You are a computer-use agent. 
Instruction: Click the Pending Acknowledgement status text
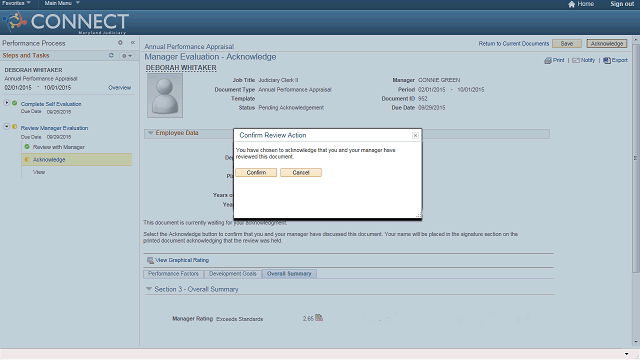291,108
